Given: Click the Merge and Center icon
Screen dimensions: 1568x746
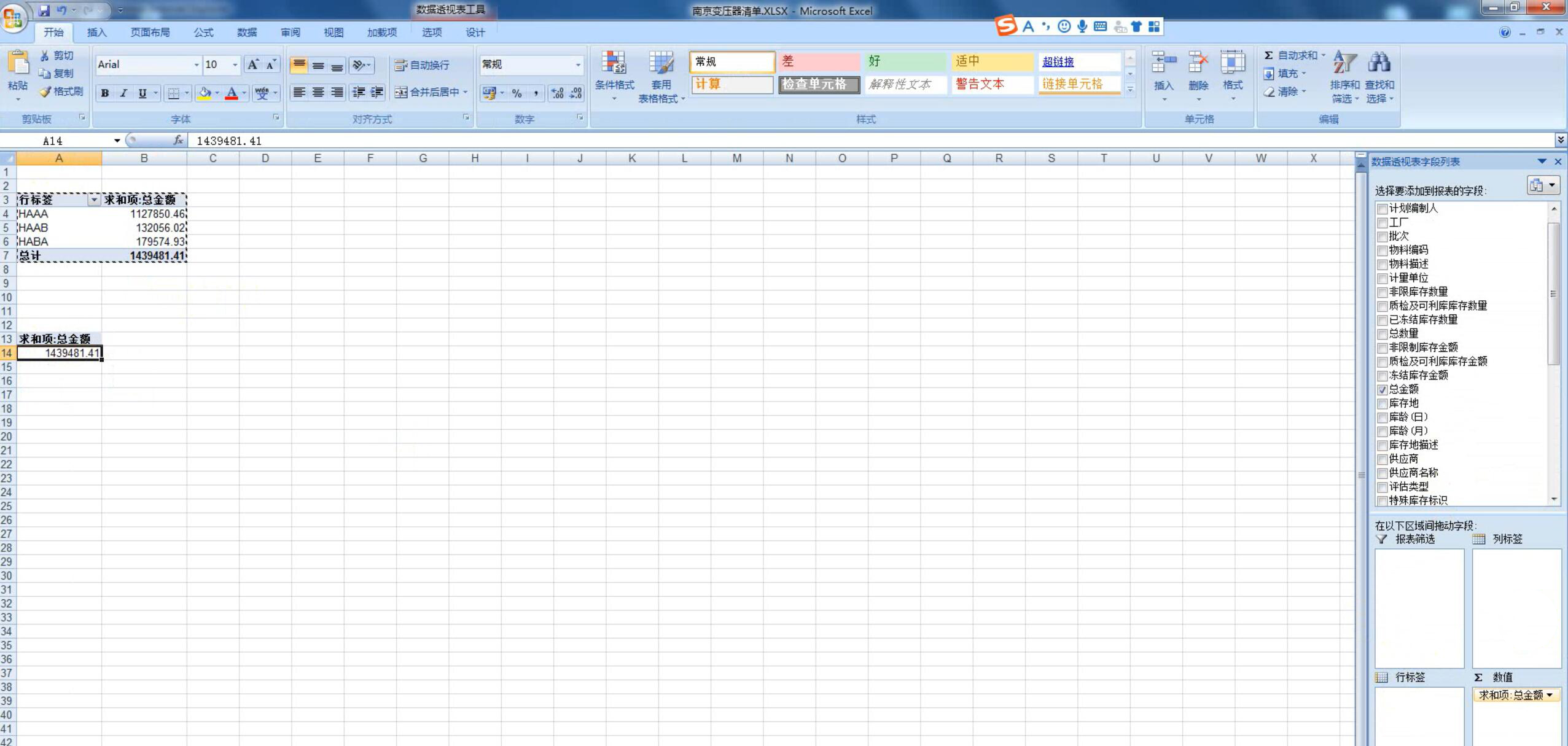Looking at the screenshot, I should pos(402,92).
